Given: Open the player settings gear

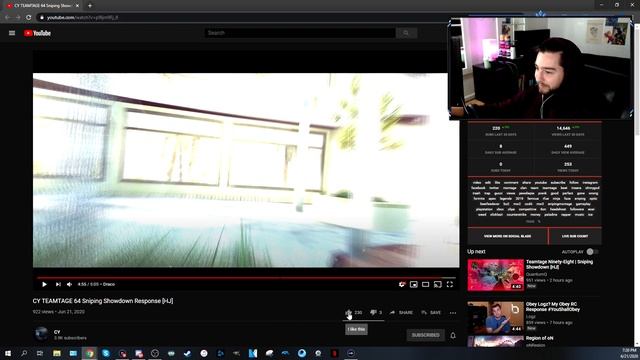Looking at the screenshot, I should pos(402,284).
